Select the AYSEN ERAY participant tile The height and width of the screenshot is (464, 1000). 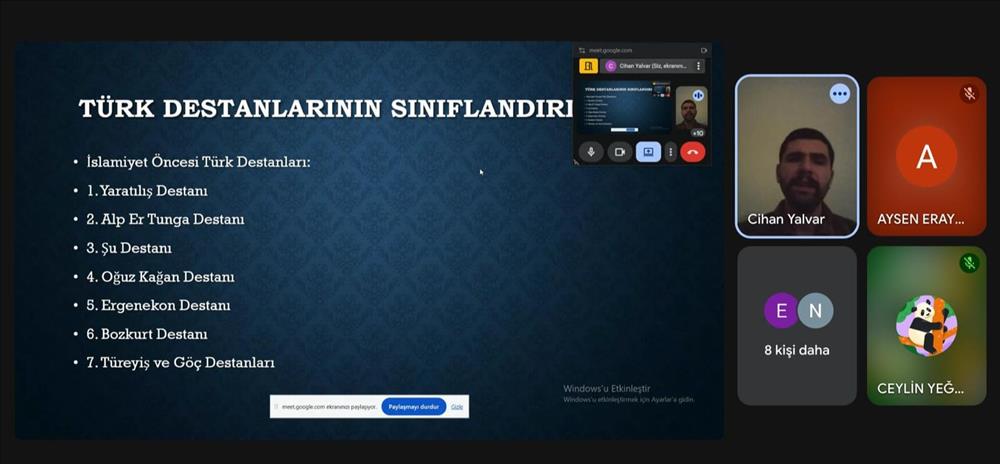926,156
